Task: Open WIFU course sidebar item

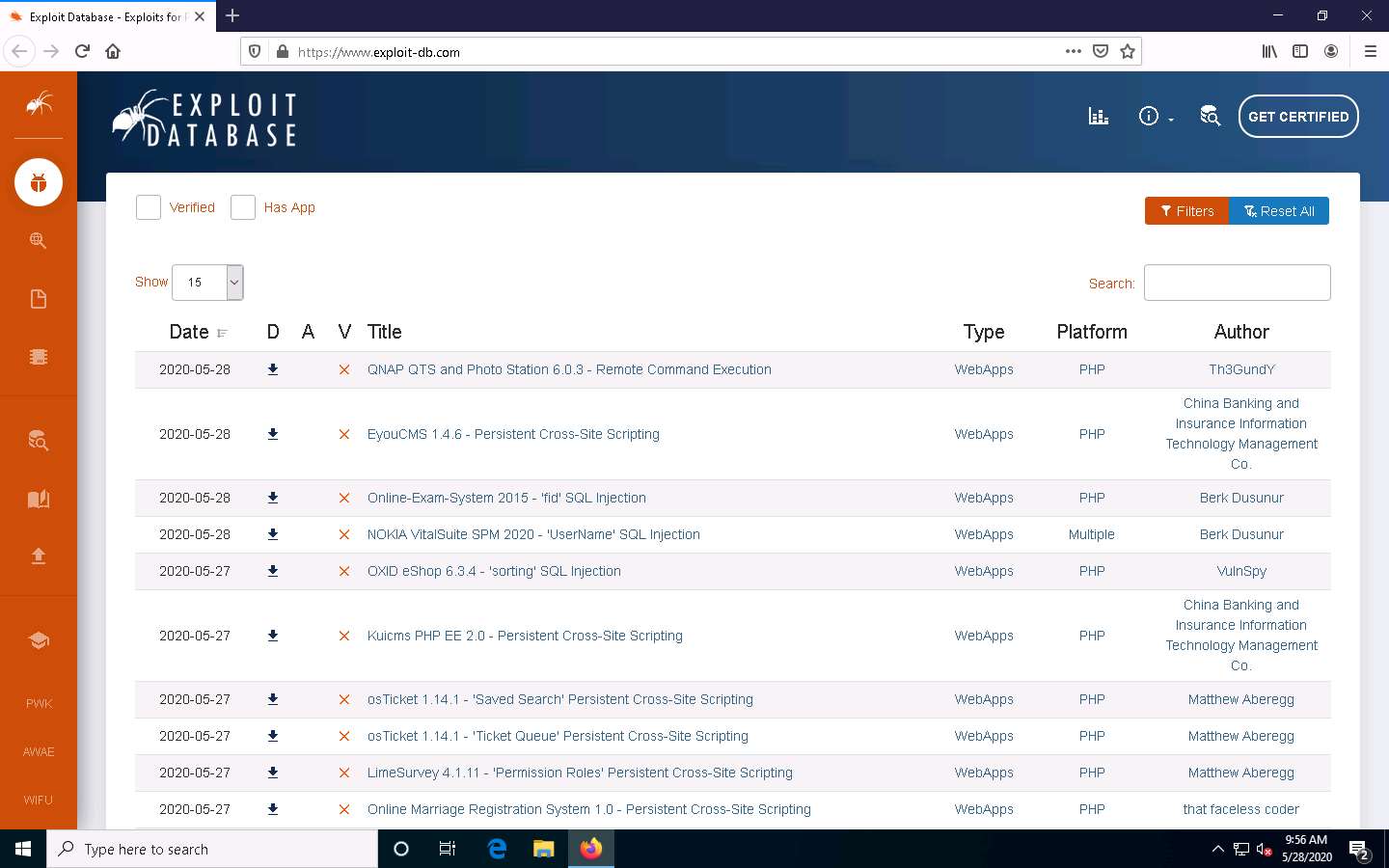Action: (39, 800)
